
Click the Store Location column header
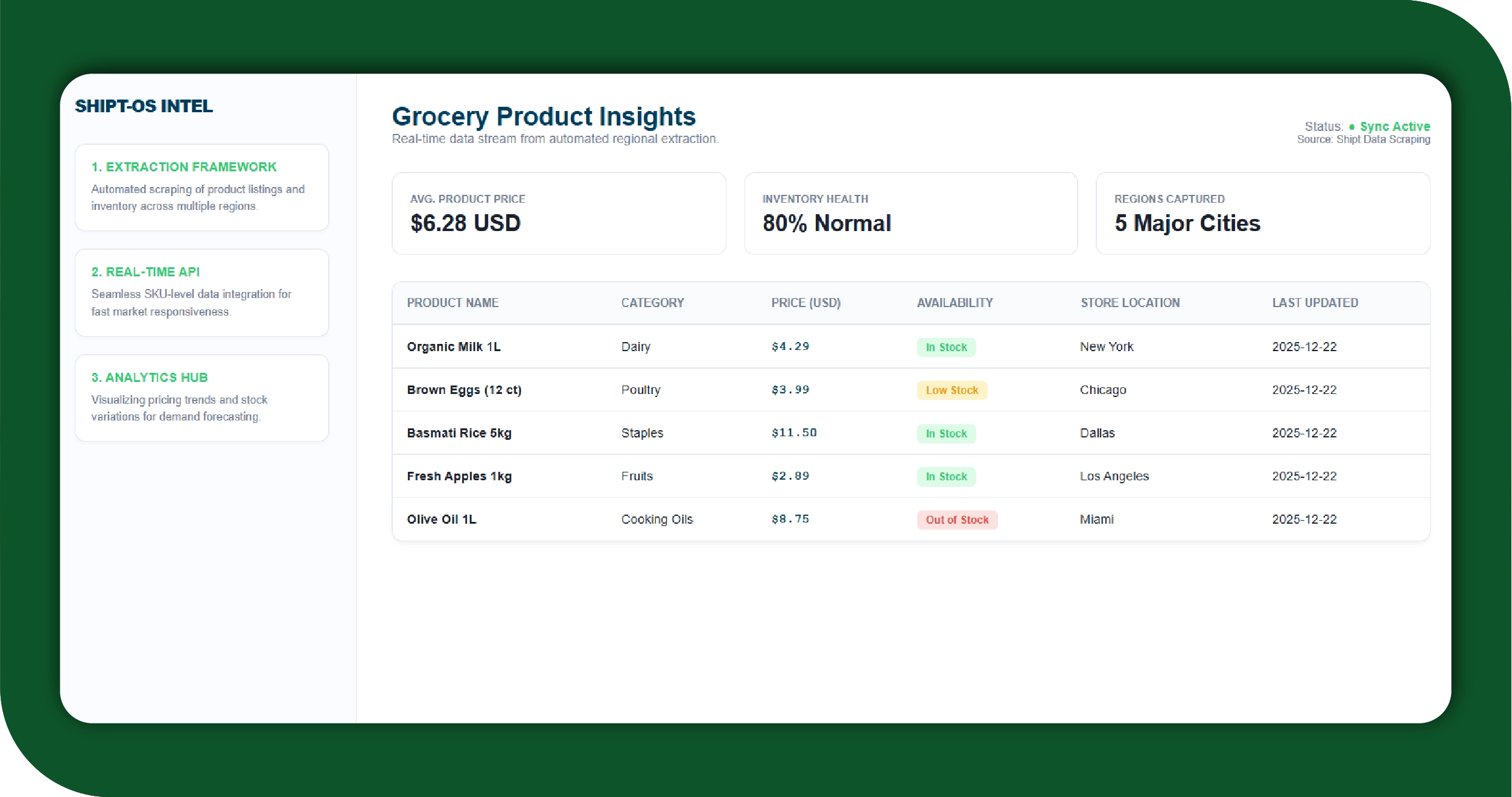(x=1129, y=303)
